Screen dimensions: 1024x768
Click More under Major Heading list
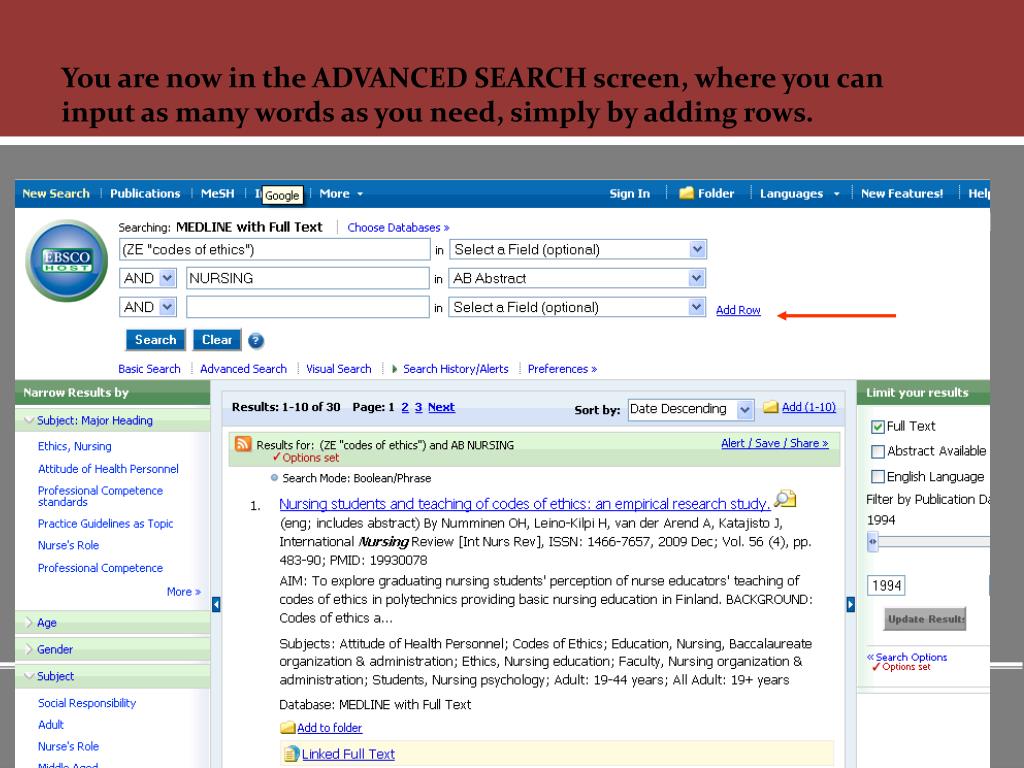click(184, 592)
